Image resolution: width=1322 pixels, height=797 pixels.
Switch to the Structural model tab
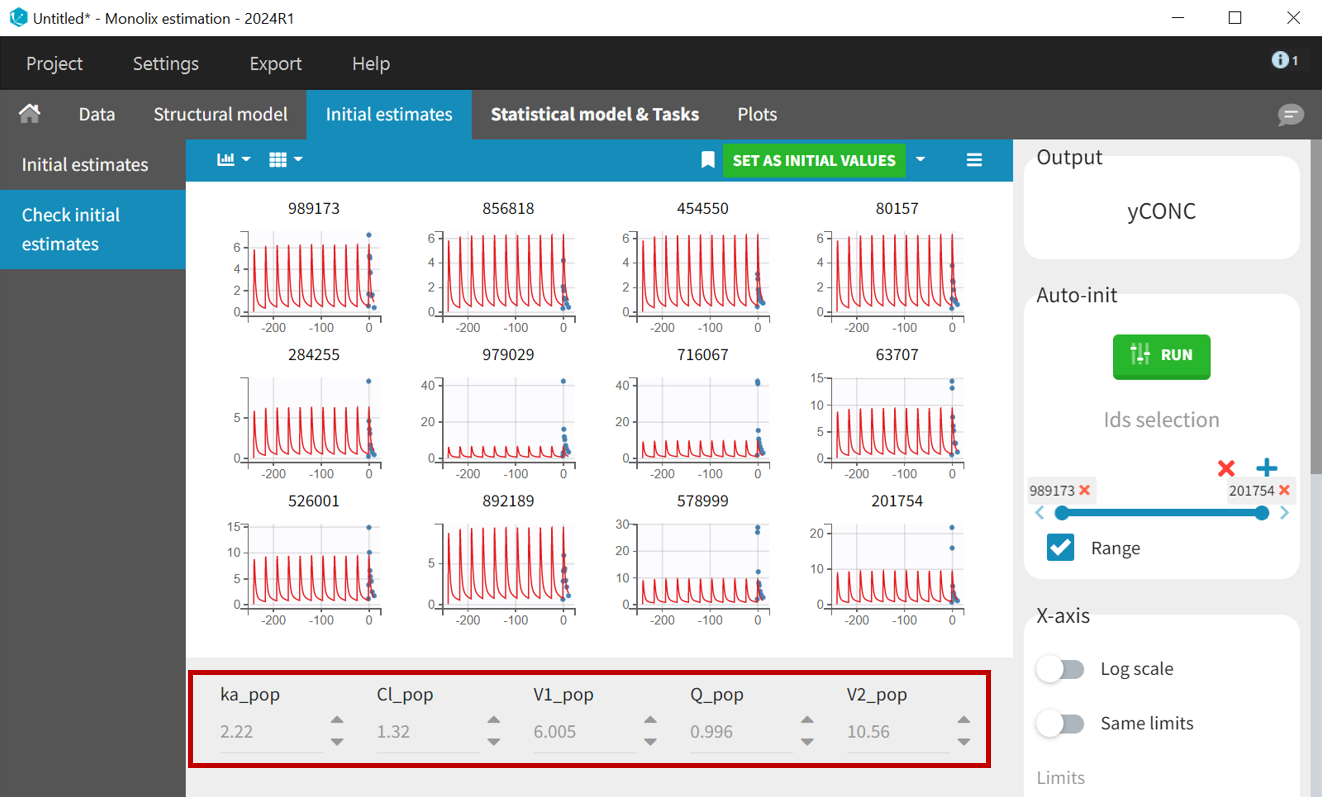click(220, 114)
